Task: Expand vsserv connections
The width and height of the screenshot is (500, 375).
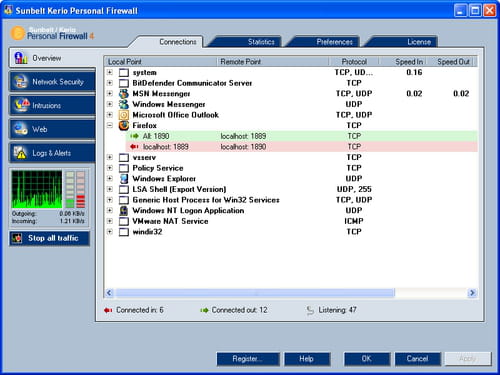Action: pyautogui.click(x=110, y=157)
